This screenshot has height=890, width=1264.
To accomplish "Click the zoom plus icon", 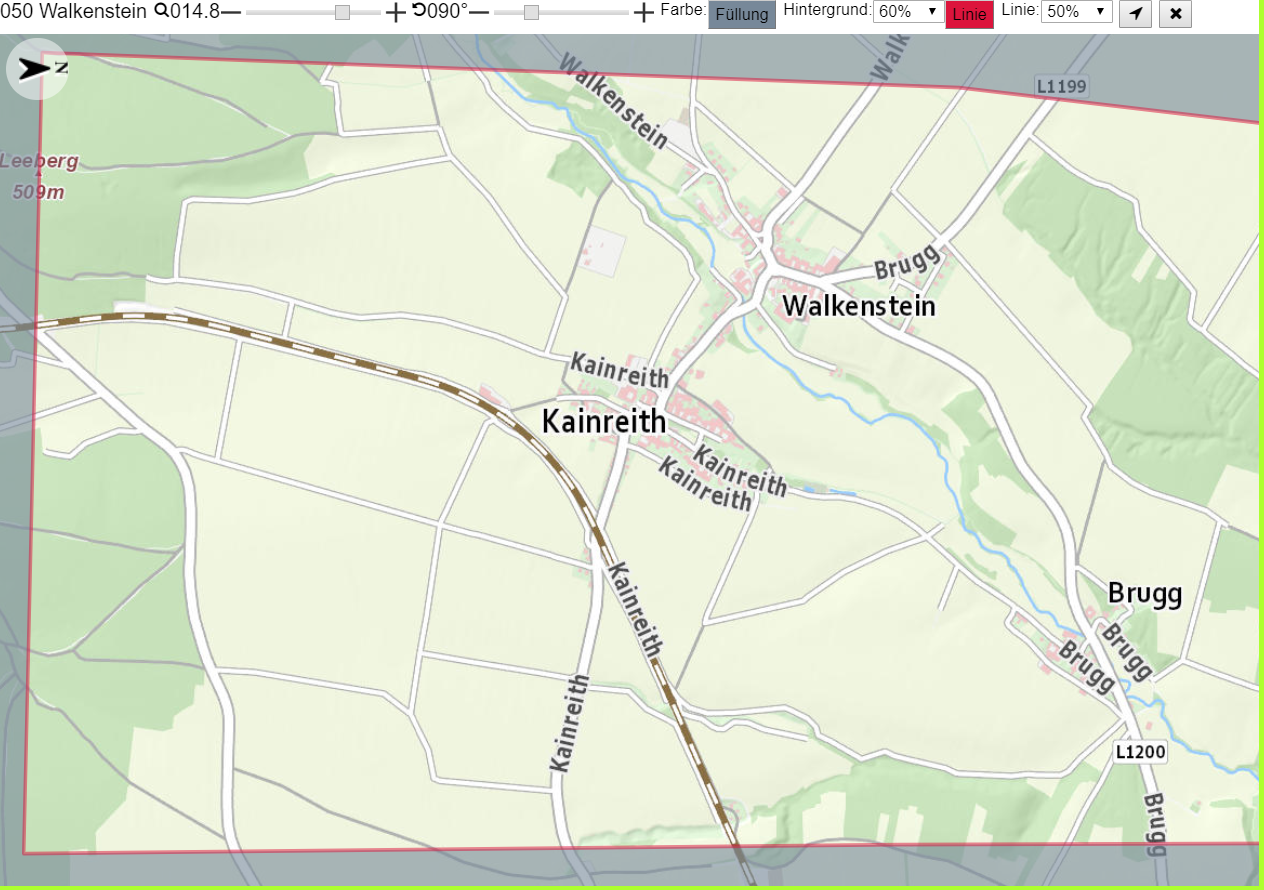I will coord(396,12).
